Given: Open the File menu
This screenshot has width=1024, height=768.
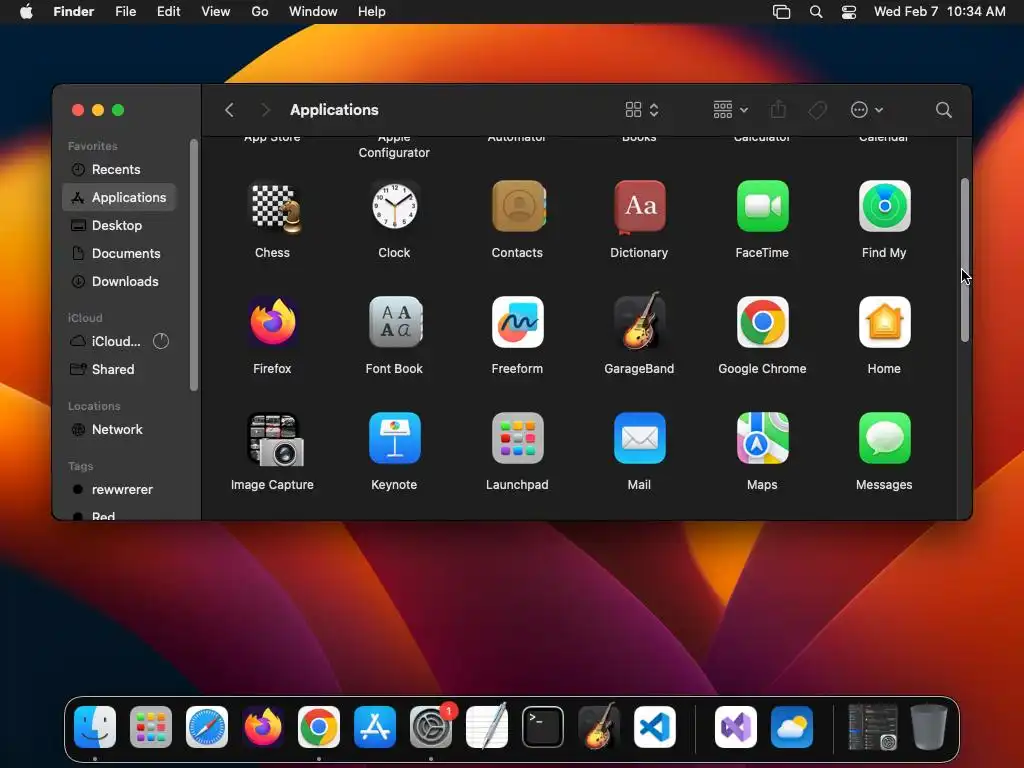Looking at the screenshot, I should point(125,11).
